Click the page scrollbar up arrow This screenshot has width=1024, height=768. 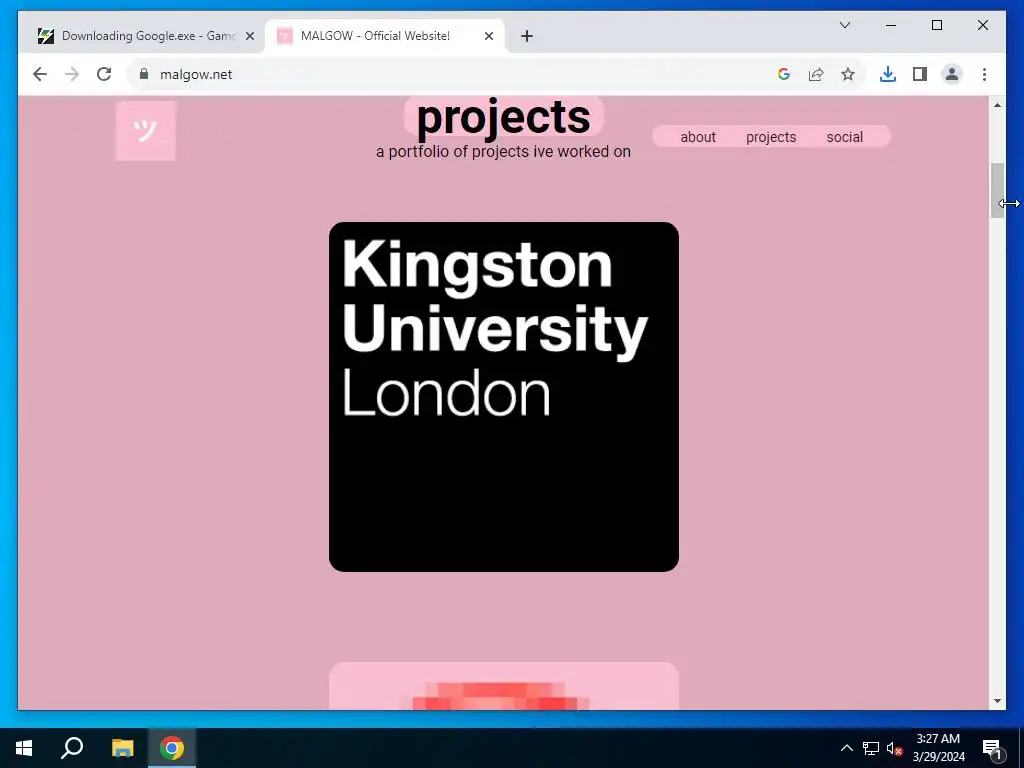[x=997, y=105]
